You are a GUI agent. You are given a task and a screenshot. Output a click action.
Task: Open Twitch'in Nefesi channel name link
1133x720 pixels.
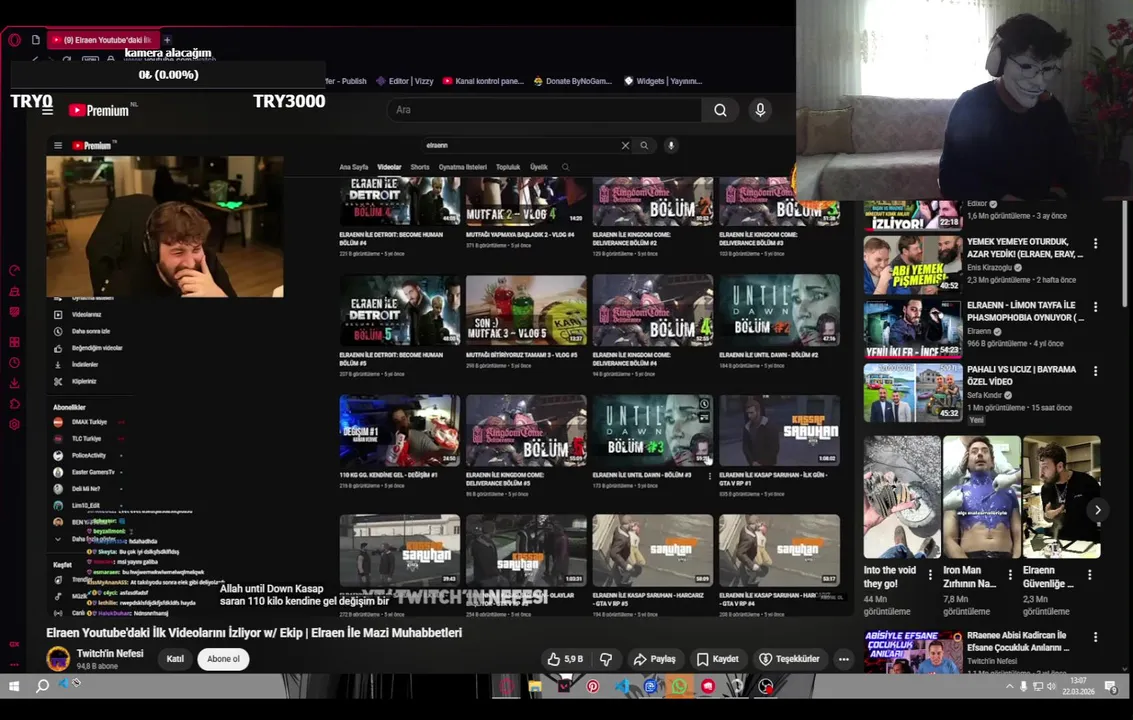(110, 653)
